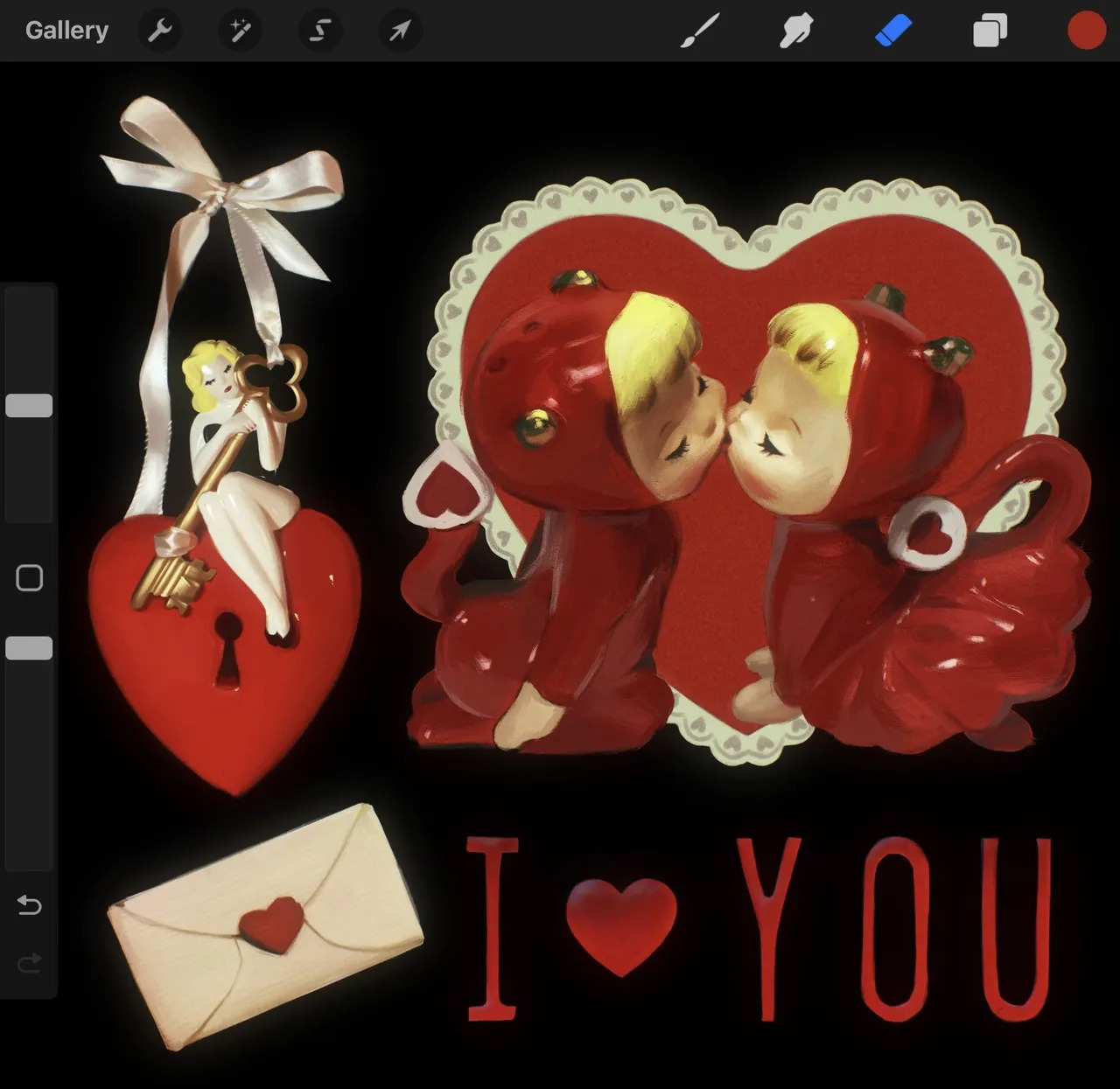Screen dimensions: 1120x1089
Task: Redo with the dimmed forward arrow
Action: 29,963
